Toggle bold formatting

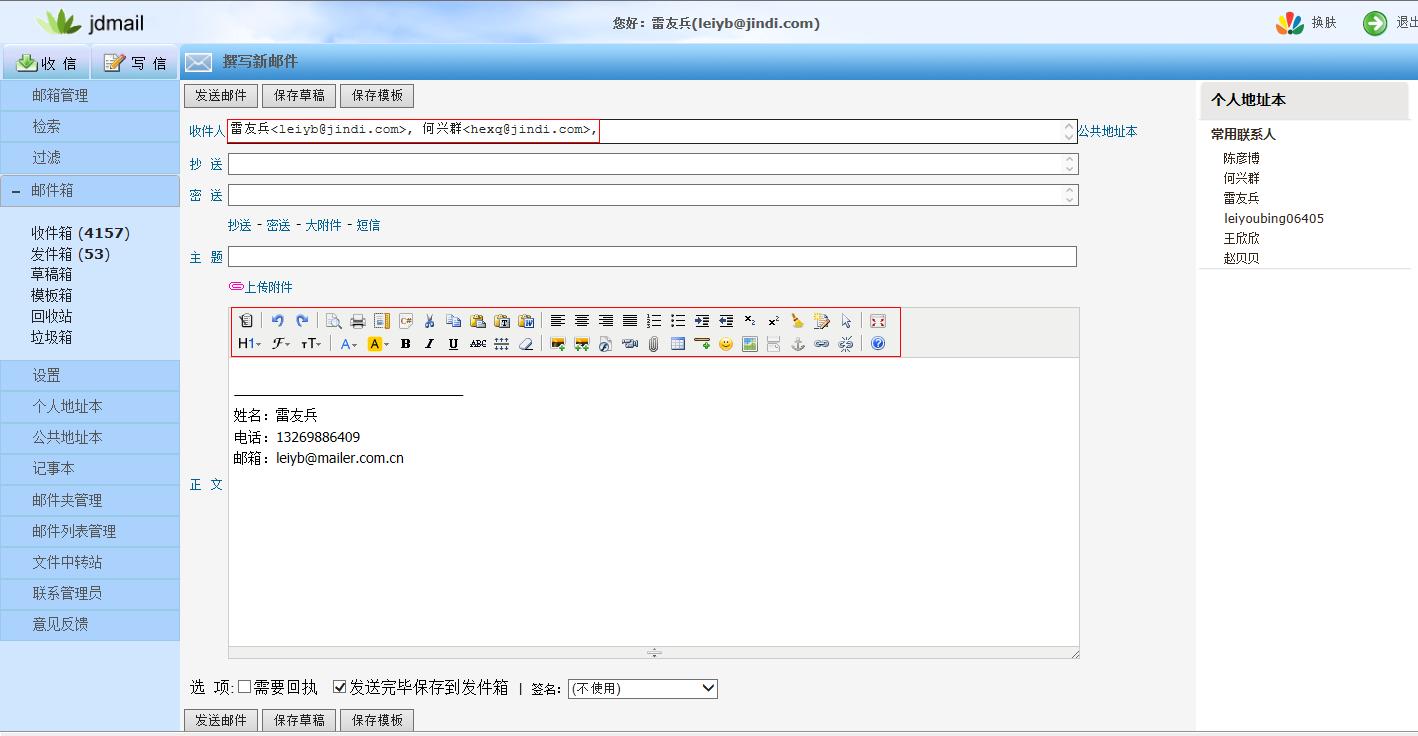(x=405, y=344)
